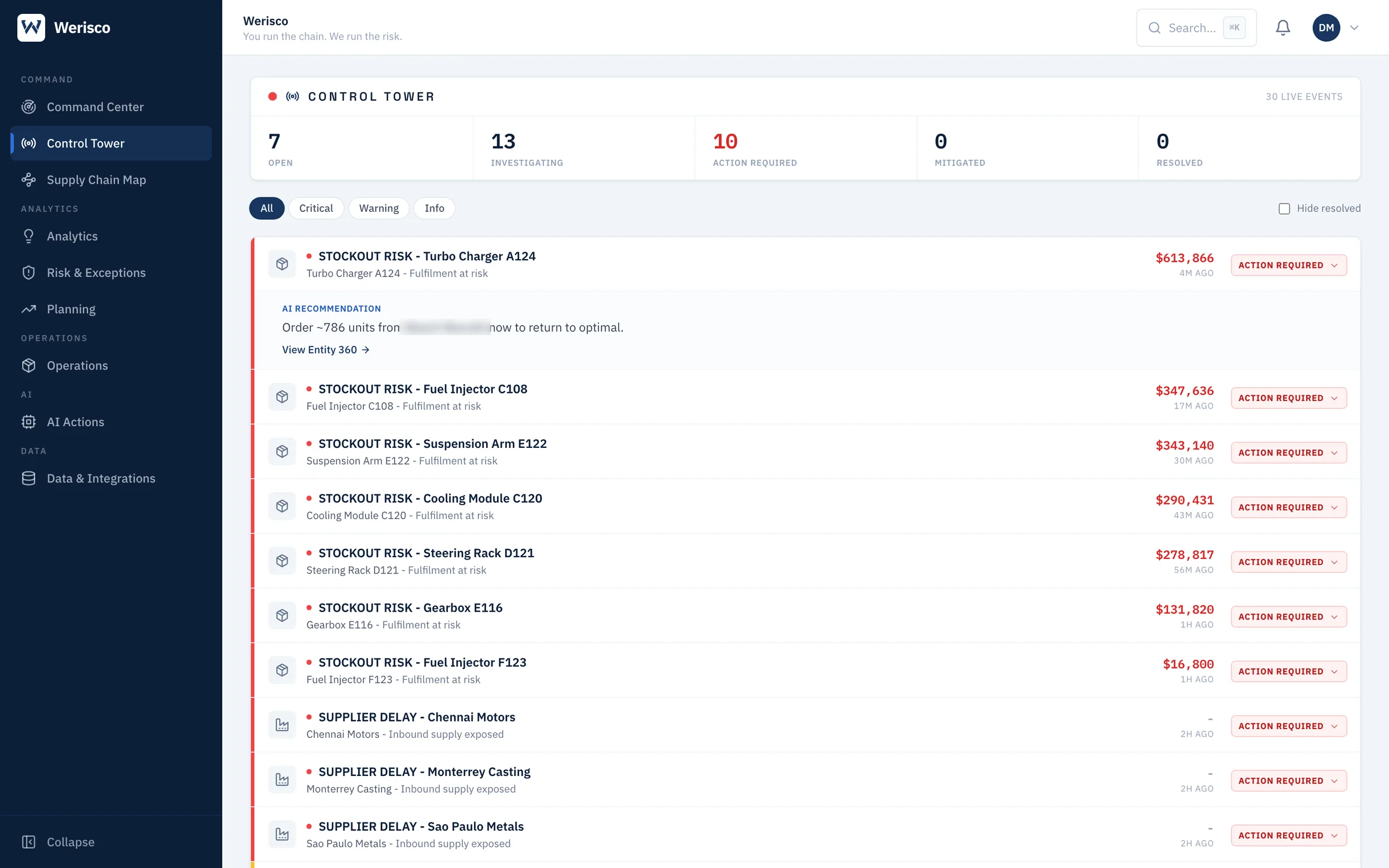The height and width of the screenshot is (868, 1389).
Task: Click the AI Actions chip icon
Action: (28, 422)
